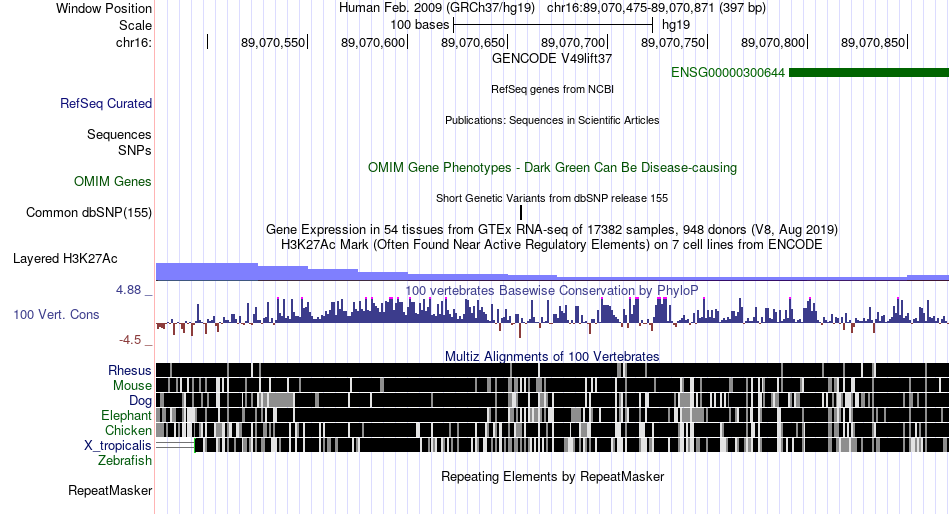Click 100 vertebrates Basewise Conservation by PhyloP title
Image resolution: width=950 pixels, height=514 pixels.
552,291
